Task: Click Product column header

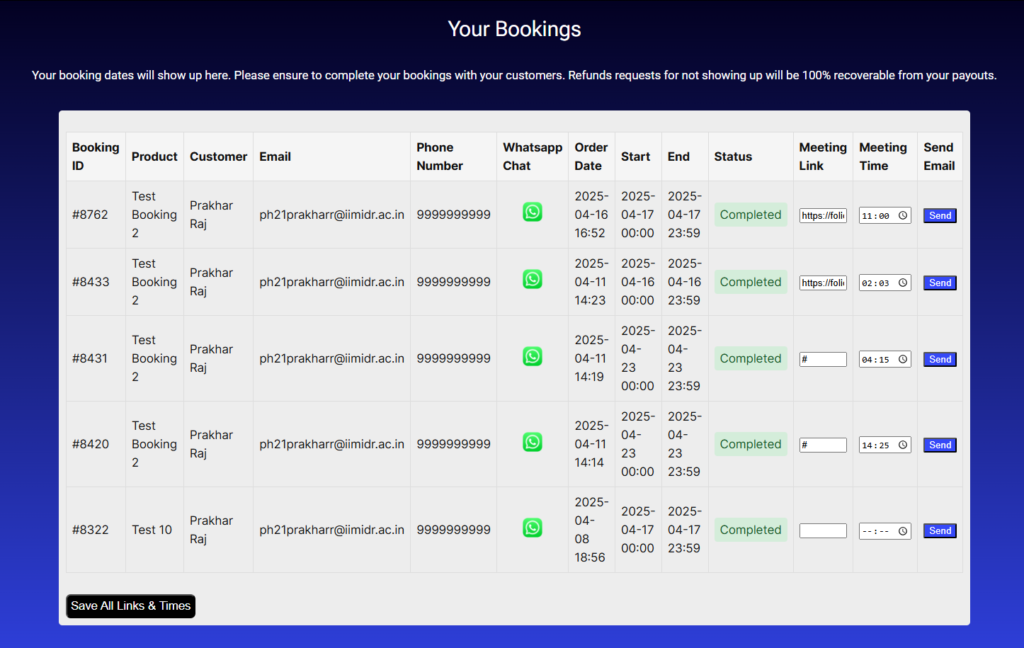Action: click(154, 157)
